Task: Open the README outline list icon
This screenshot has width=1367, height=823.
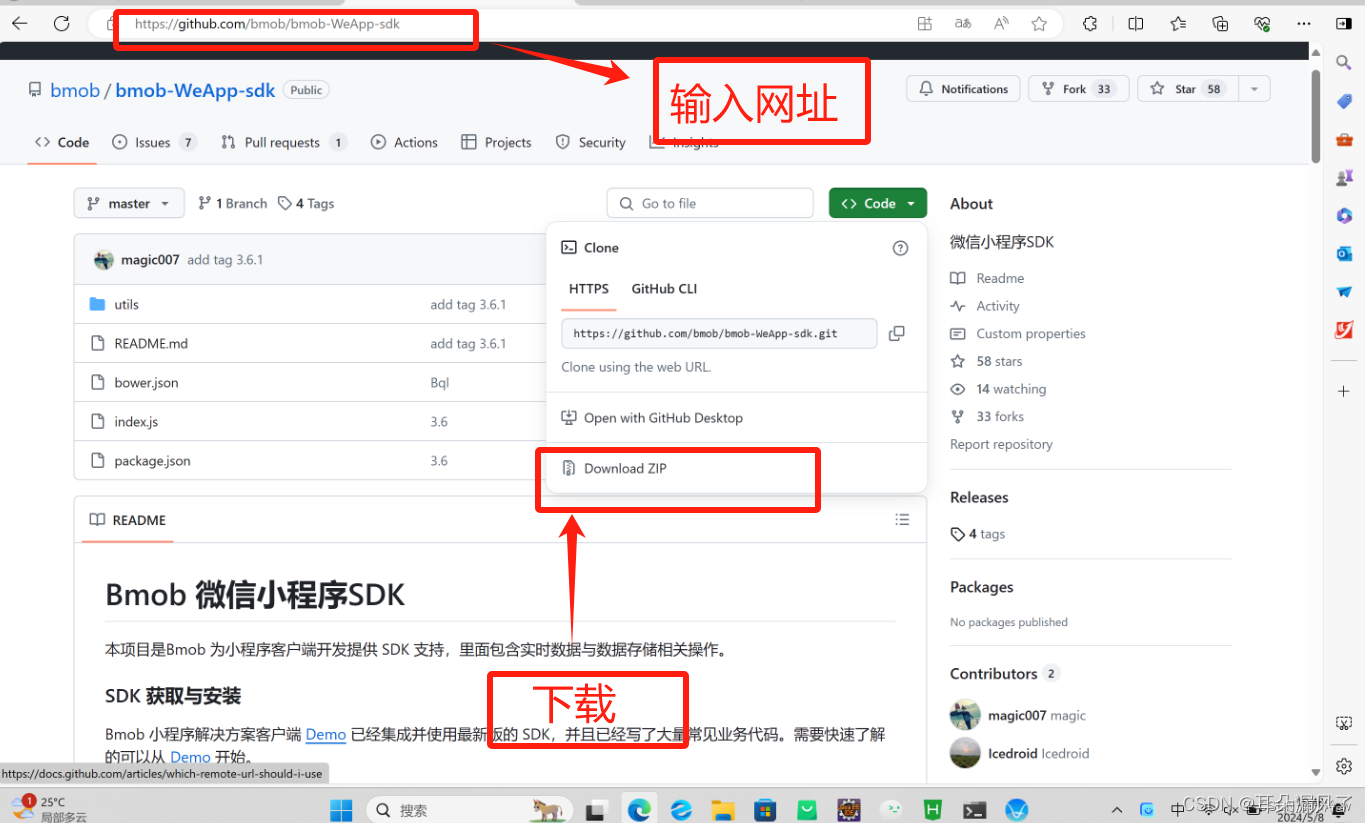Action: 902,520
